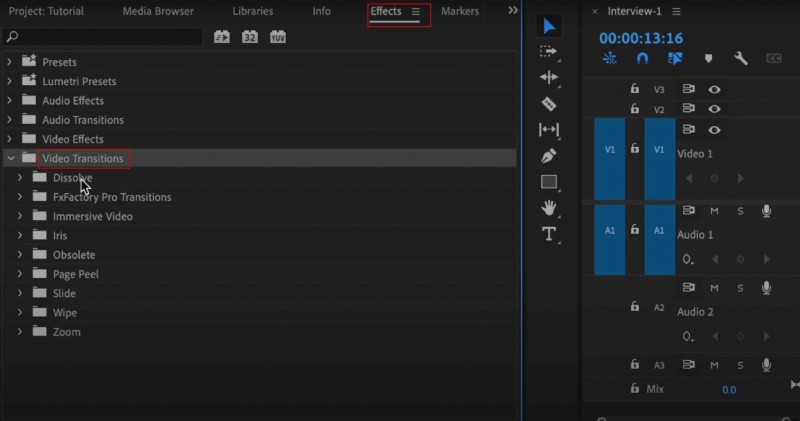Select the Ripple Edit tool

coord(549,78)
